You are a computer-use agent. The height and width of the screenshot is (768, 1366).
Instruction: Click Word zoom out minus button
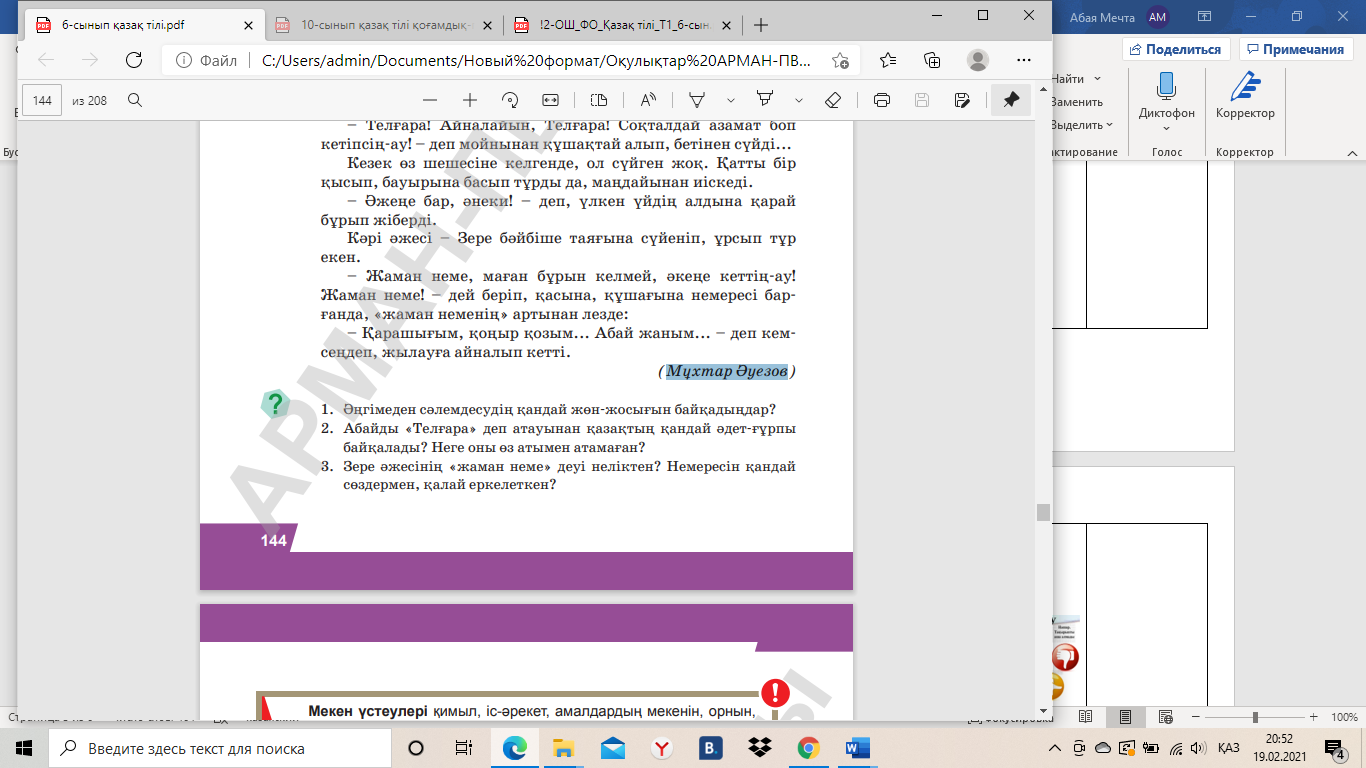pyautogui.click(x=1196, y=717)
